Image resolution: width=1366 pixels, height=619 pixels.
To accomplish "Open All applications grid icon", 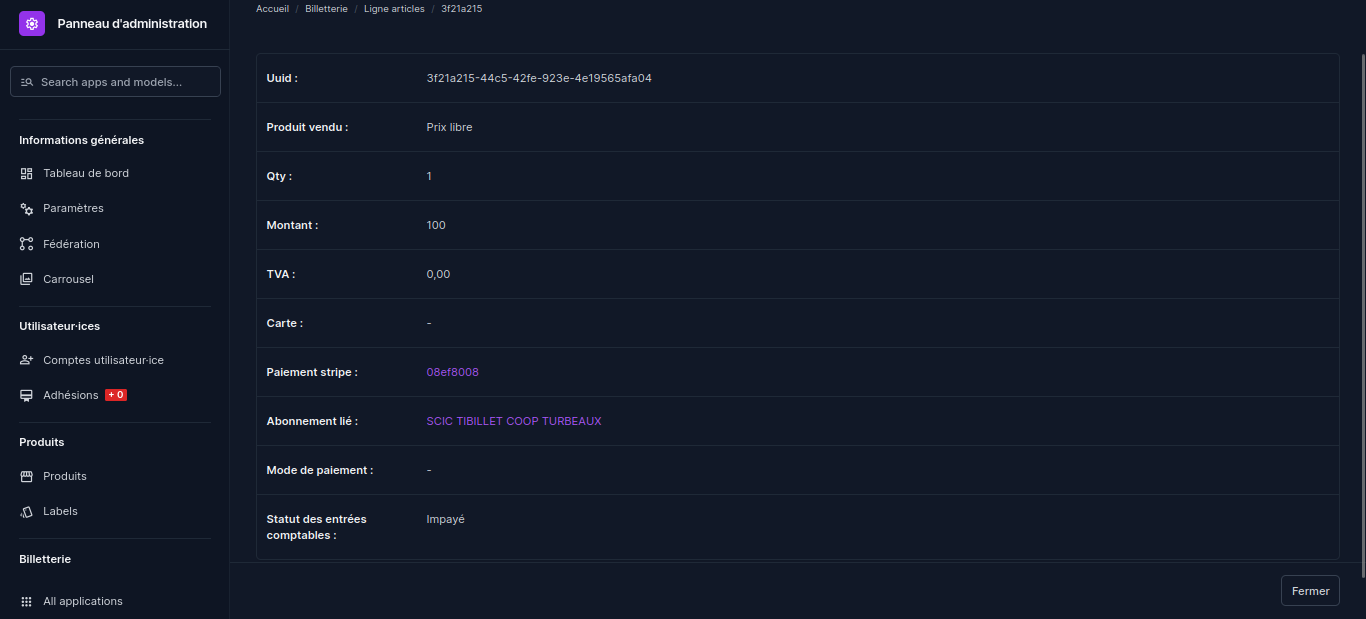I will pos(27,601).
